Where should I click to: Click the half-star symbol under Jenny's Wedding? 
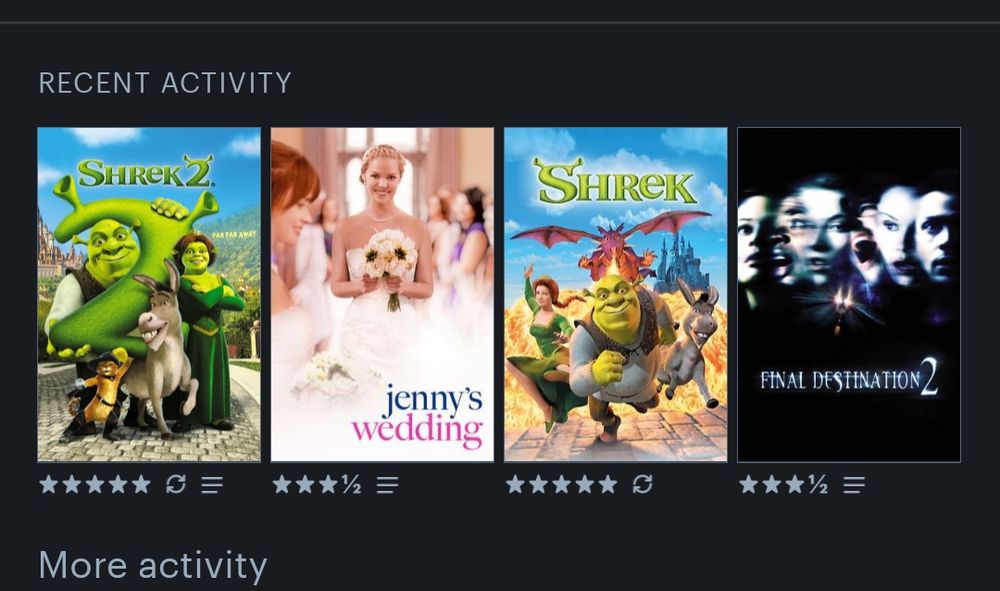click(351, 485)
